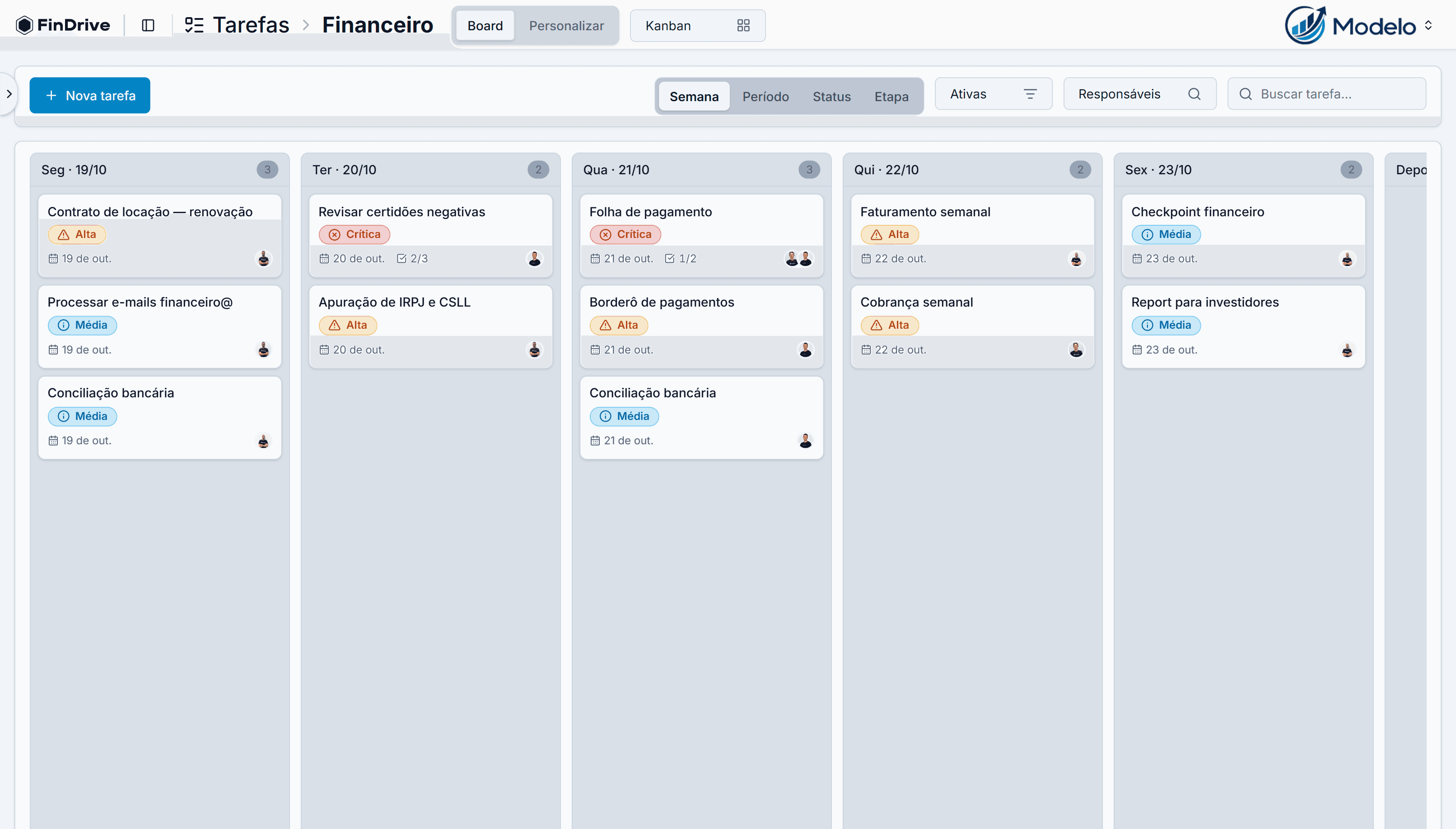The height and width of the screenshot is (829, 1456).
Task: Click the avatar on Report para investidores
Action: (1347, 349)
